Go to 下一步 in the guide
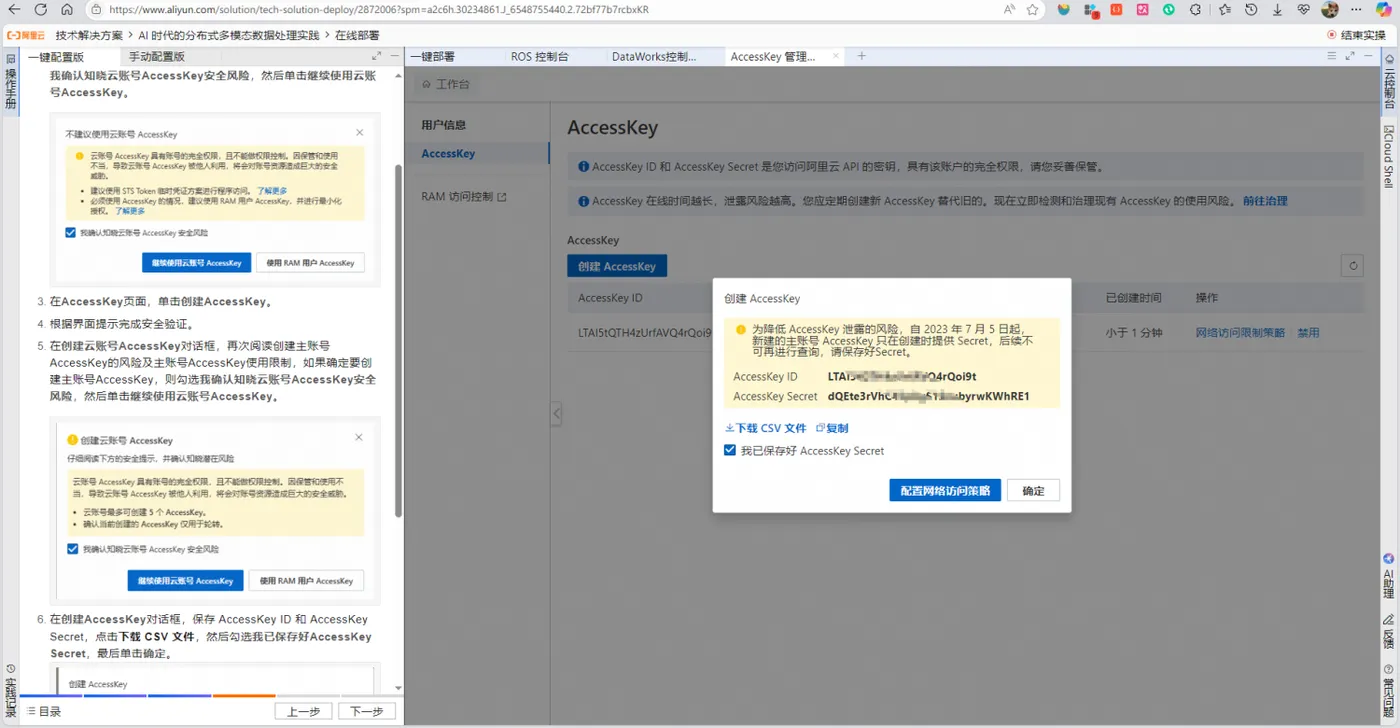 (367, 711)
